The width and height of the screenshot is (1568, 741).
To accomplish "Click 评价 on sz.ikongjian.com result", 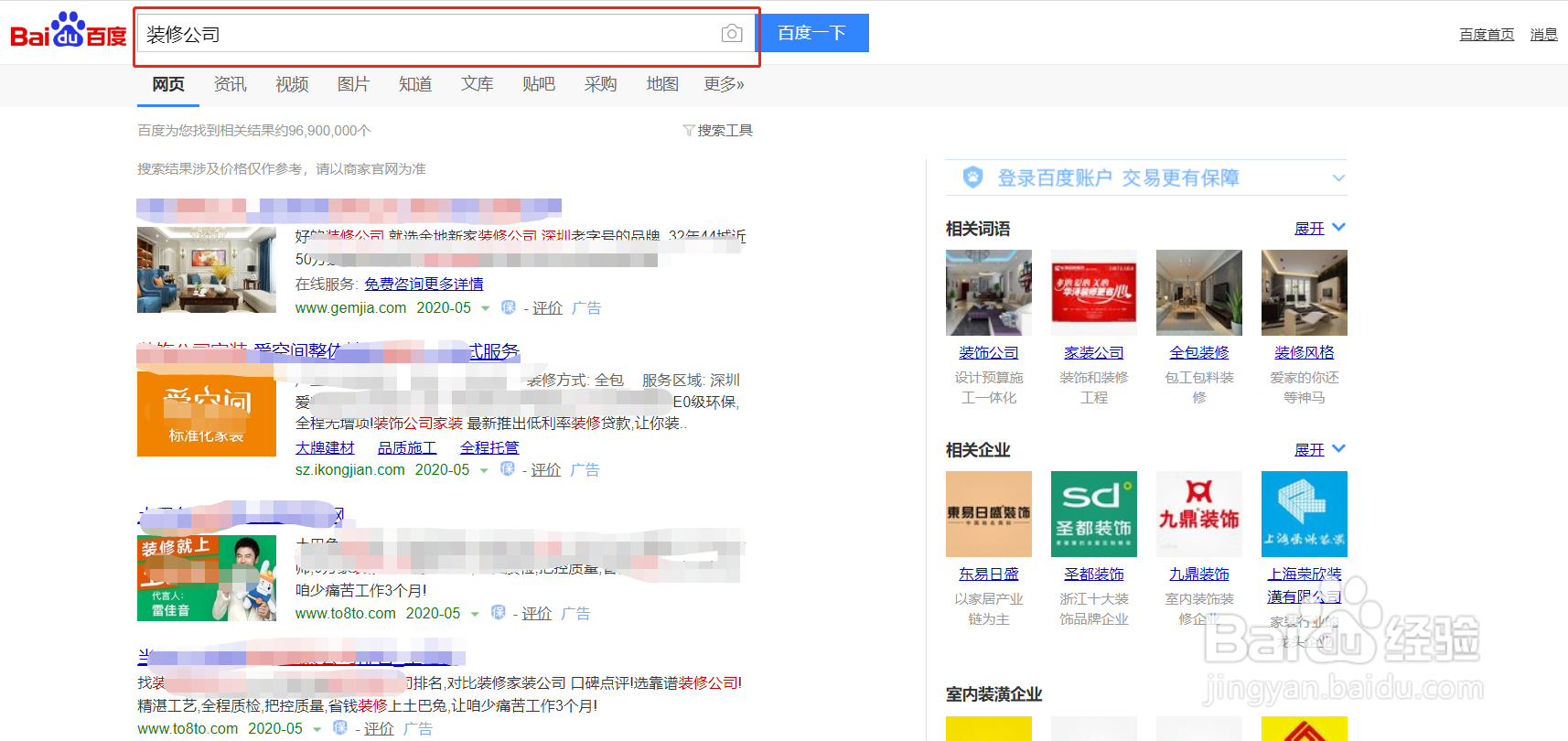I will click(x=546, y=470).
